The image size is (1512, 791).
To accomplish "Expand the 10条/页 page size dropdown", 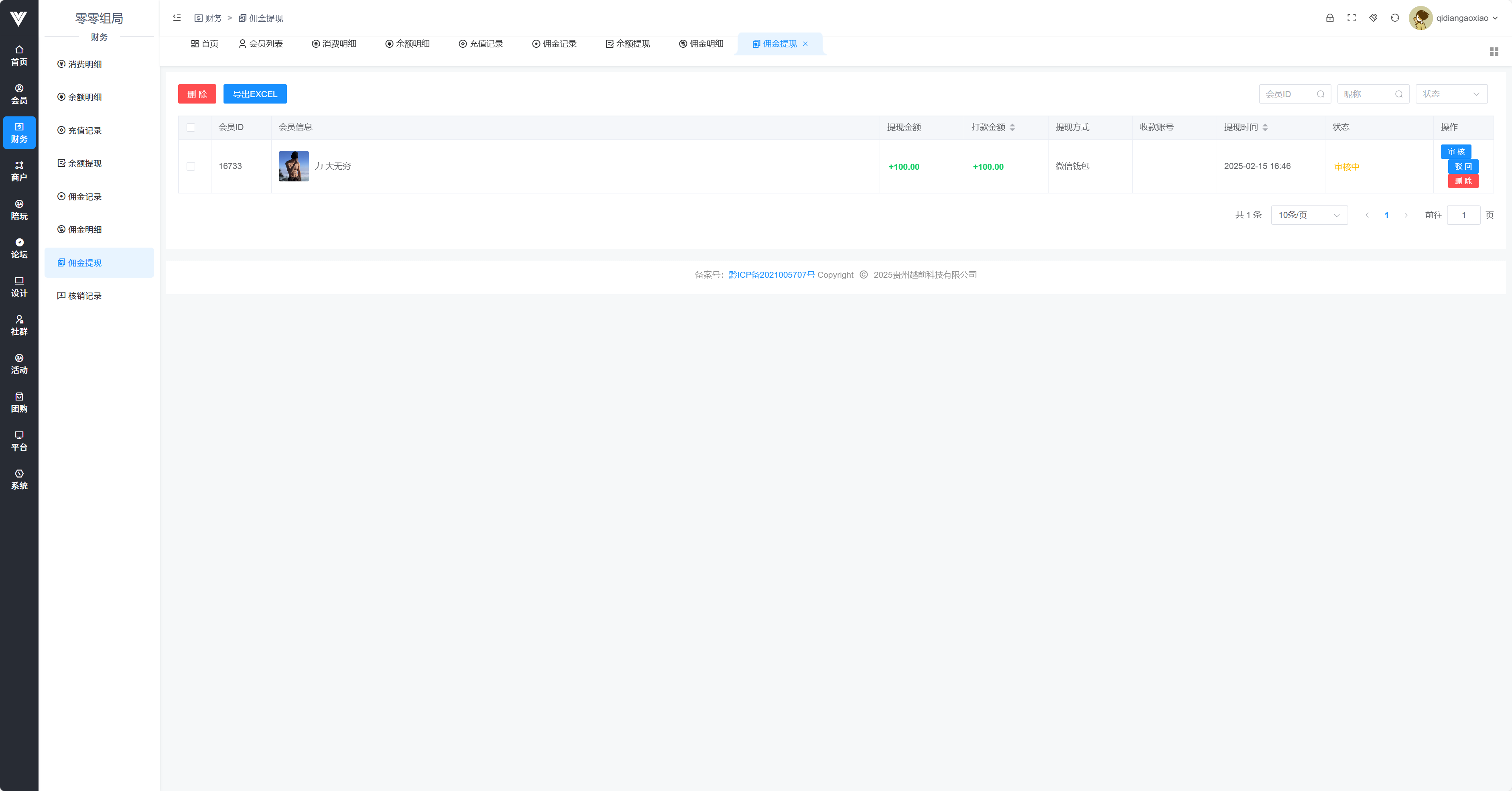I will pyautogui.click(x=1309, y=215).
